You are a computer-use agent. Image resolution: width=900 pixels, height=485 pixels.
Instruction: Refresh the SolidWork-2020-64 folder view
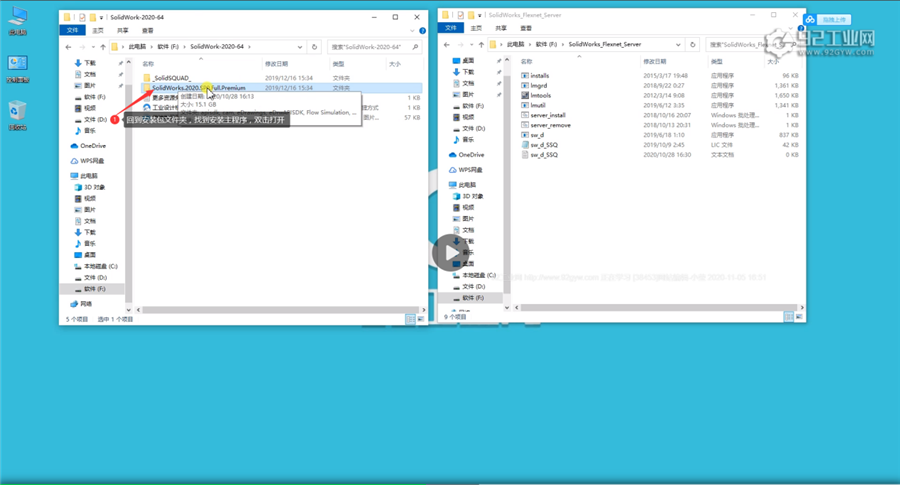pos(314,47)
